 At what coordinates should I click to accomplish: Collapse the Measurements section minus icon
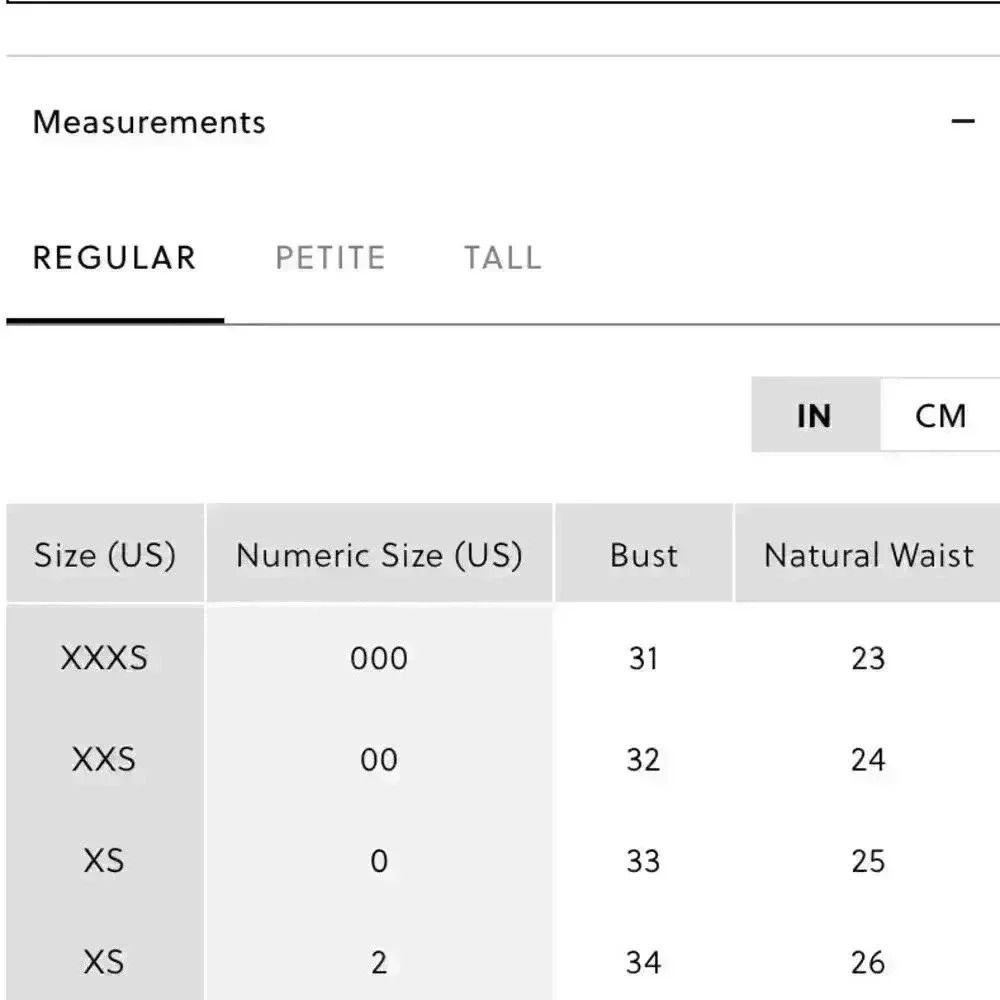(962, 121)
